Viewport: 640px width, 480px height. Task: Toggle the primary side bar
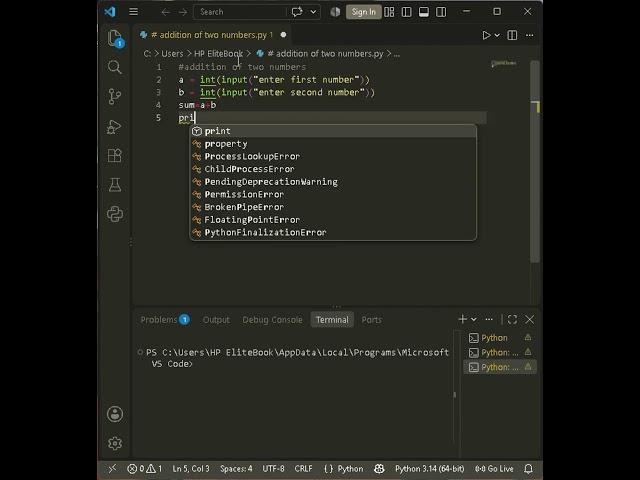pyautogui.click(x=407, y=12)
